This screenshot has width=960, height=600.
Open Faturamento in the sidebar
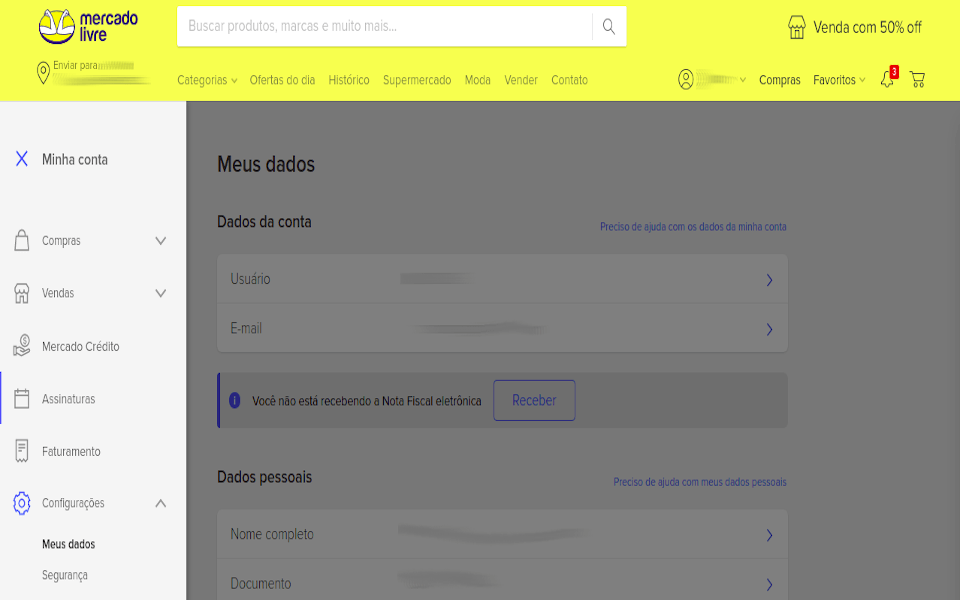click(71, 452)
